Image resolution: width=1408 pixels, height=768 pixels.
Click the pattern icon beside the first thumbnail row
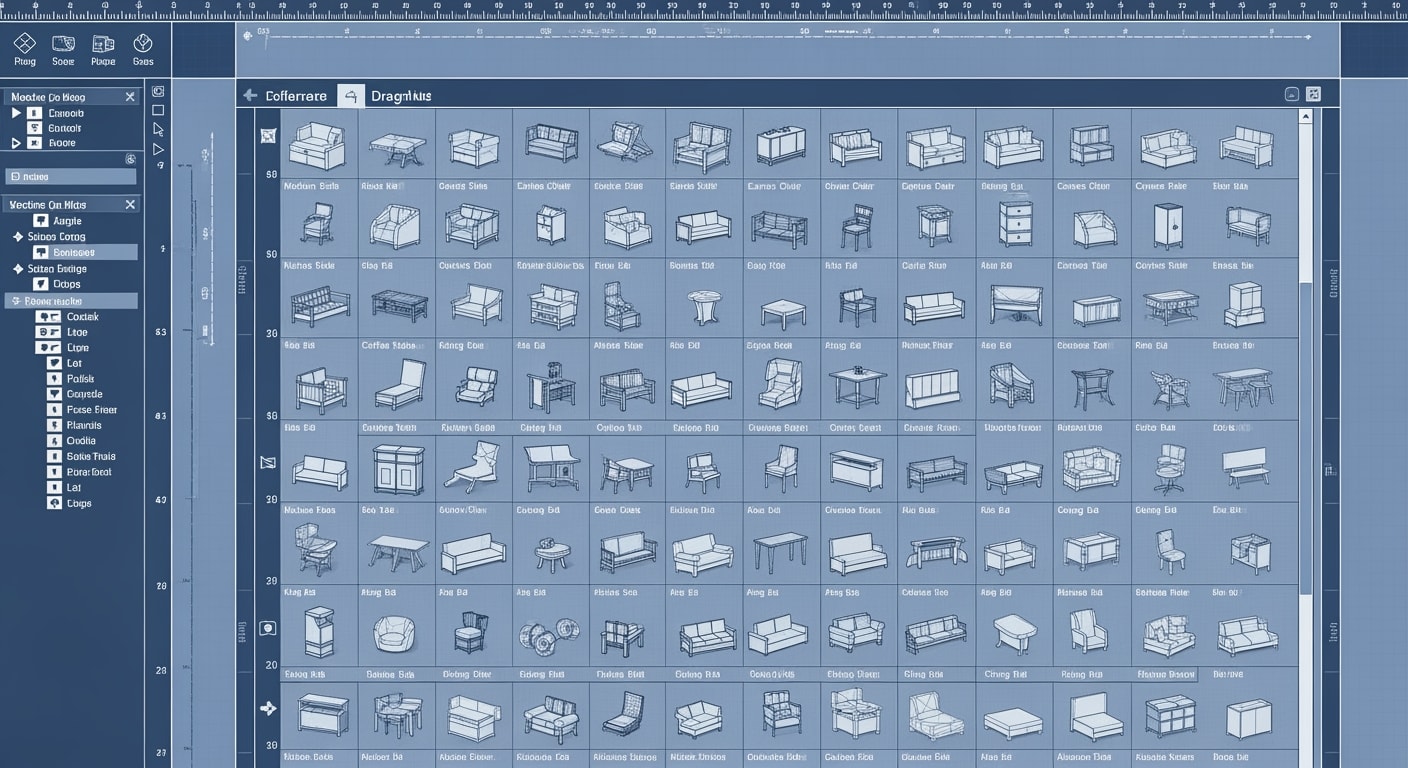[x=268, y=135]
